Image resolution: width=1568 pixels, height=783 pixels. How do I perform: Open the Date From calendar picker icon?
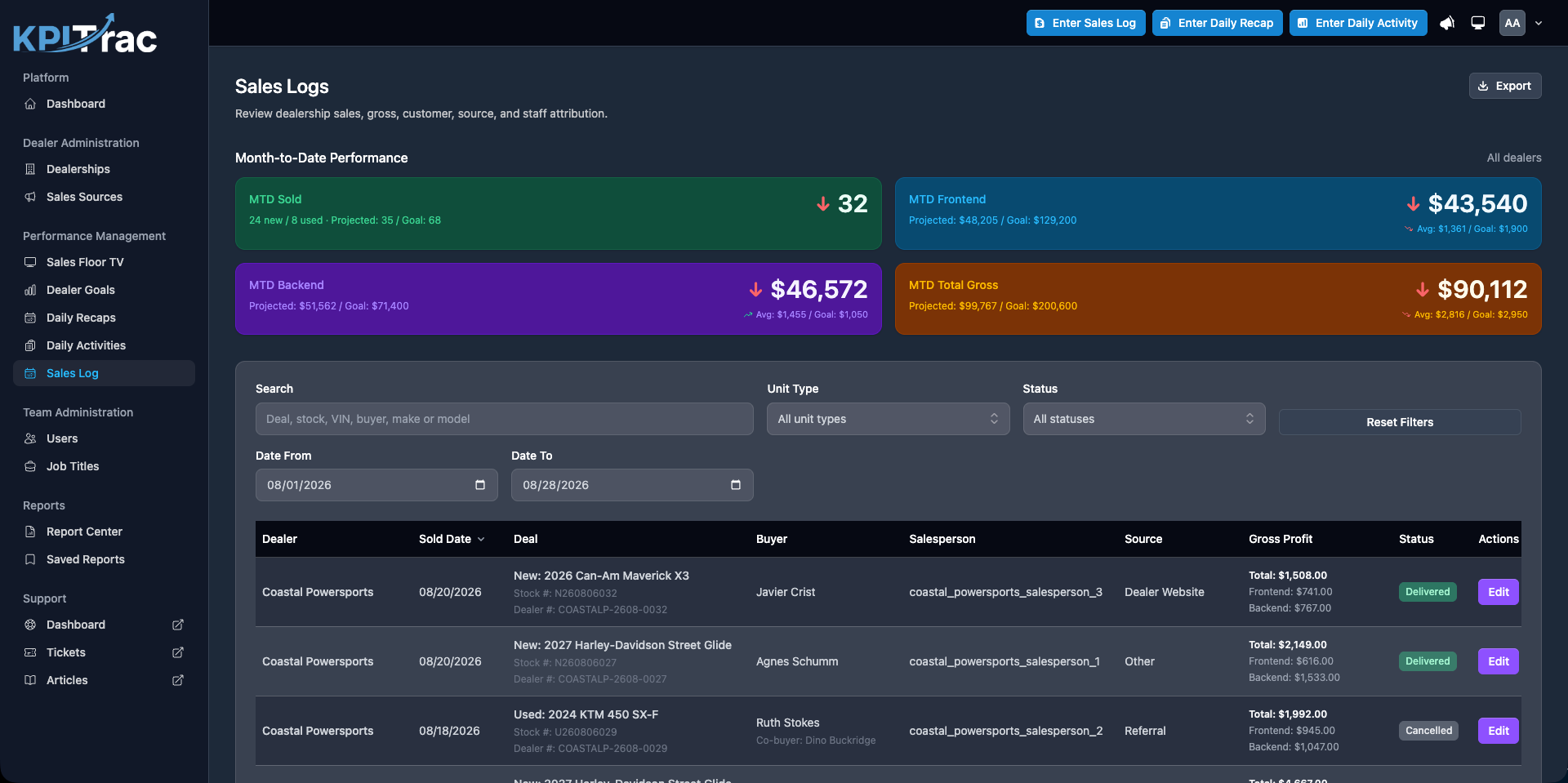[480, 485]
